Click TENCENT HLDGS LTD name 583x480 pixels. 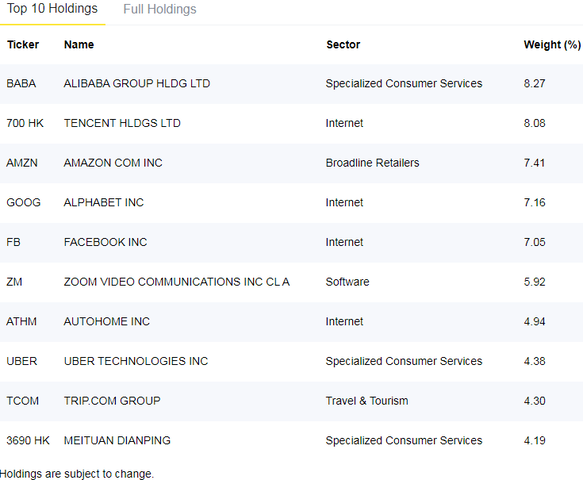tap(122, 123)
